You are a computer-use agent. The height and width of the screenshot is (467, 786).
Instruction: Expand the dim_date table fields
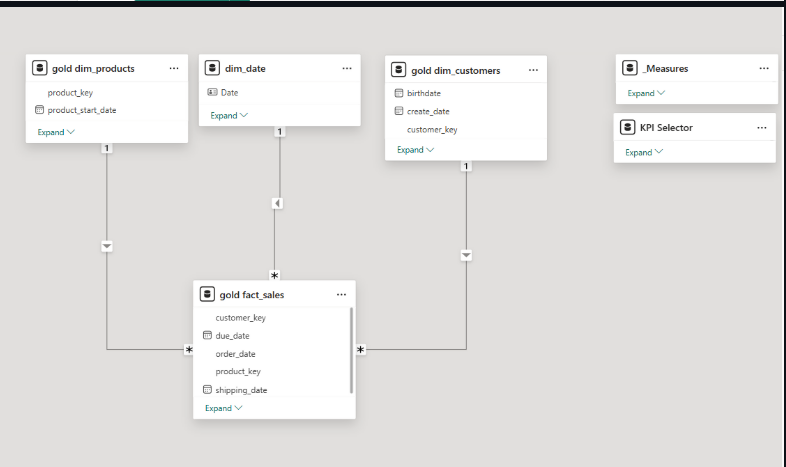[x=229, y=115]
